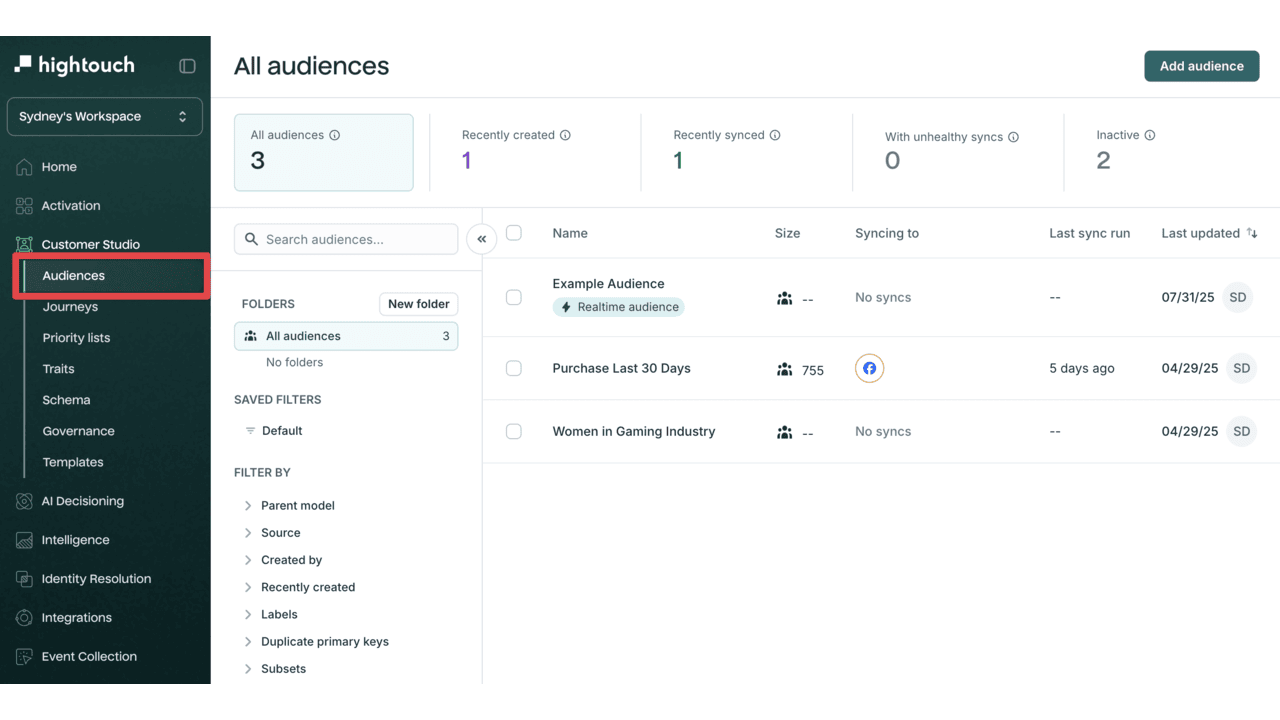Open the Traits menu item
The height and width of the screenshot is (720, 1280).
(58, 369)
